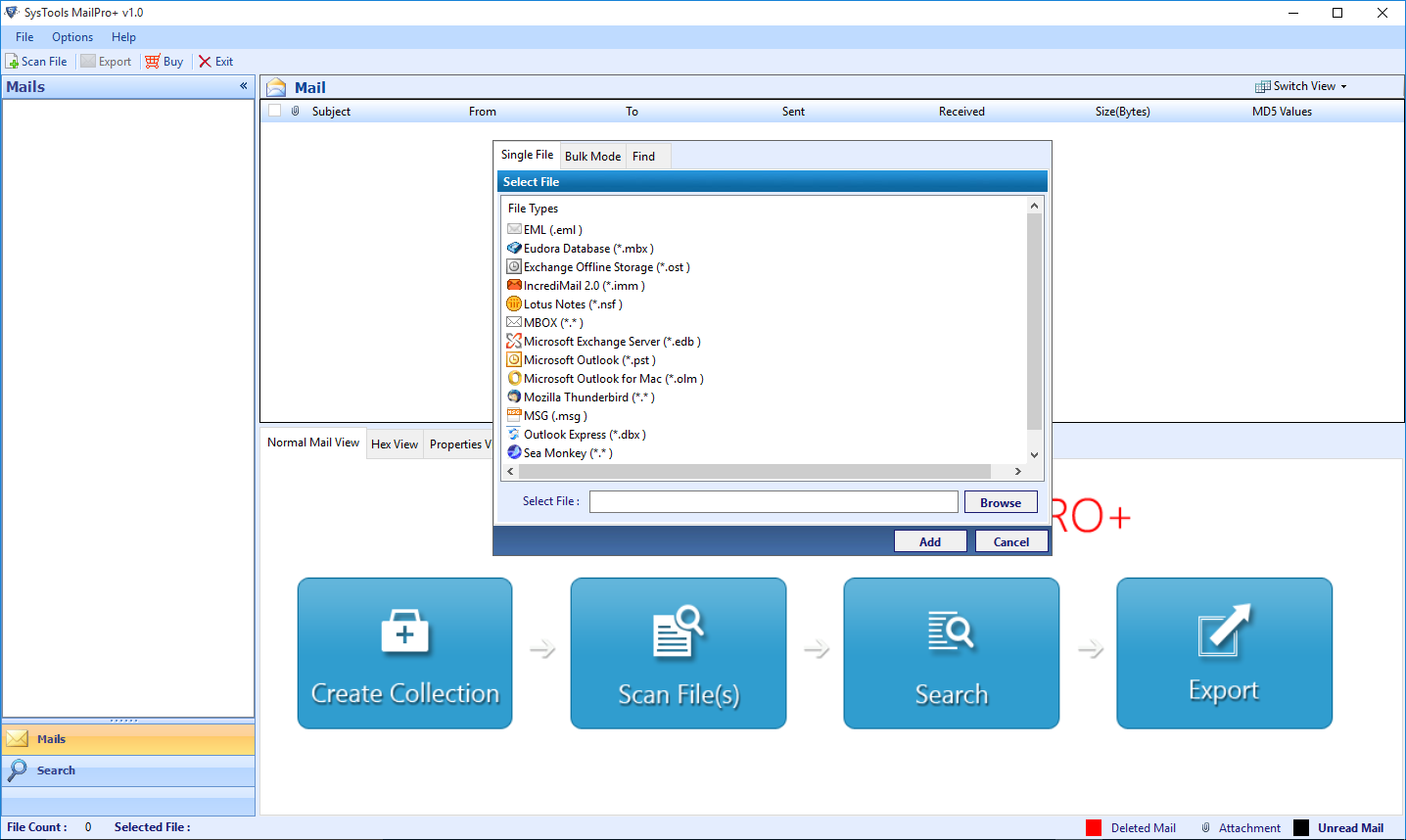Viewport: 1406px width, 840px height.
Task: Click the black Unread Mail legend swatch
Action: tap(1301, 827)
